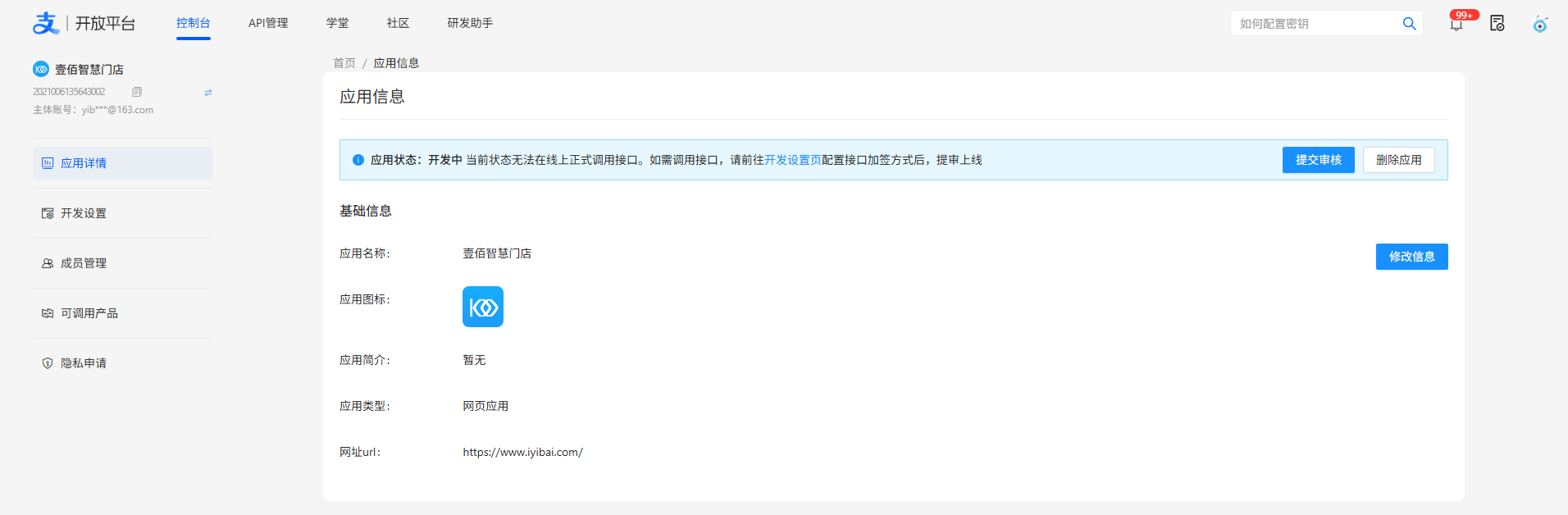Screen dimensions: 1568x515
Task: Click the 99+ notification badge
Action: 1464,15
